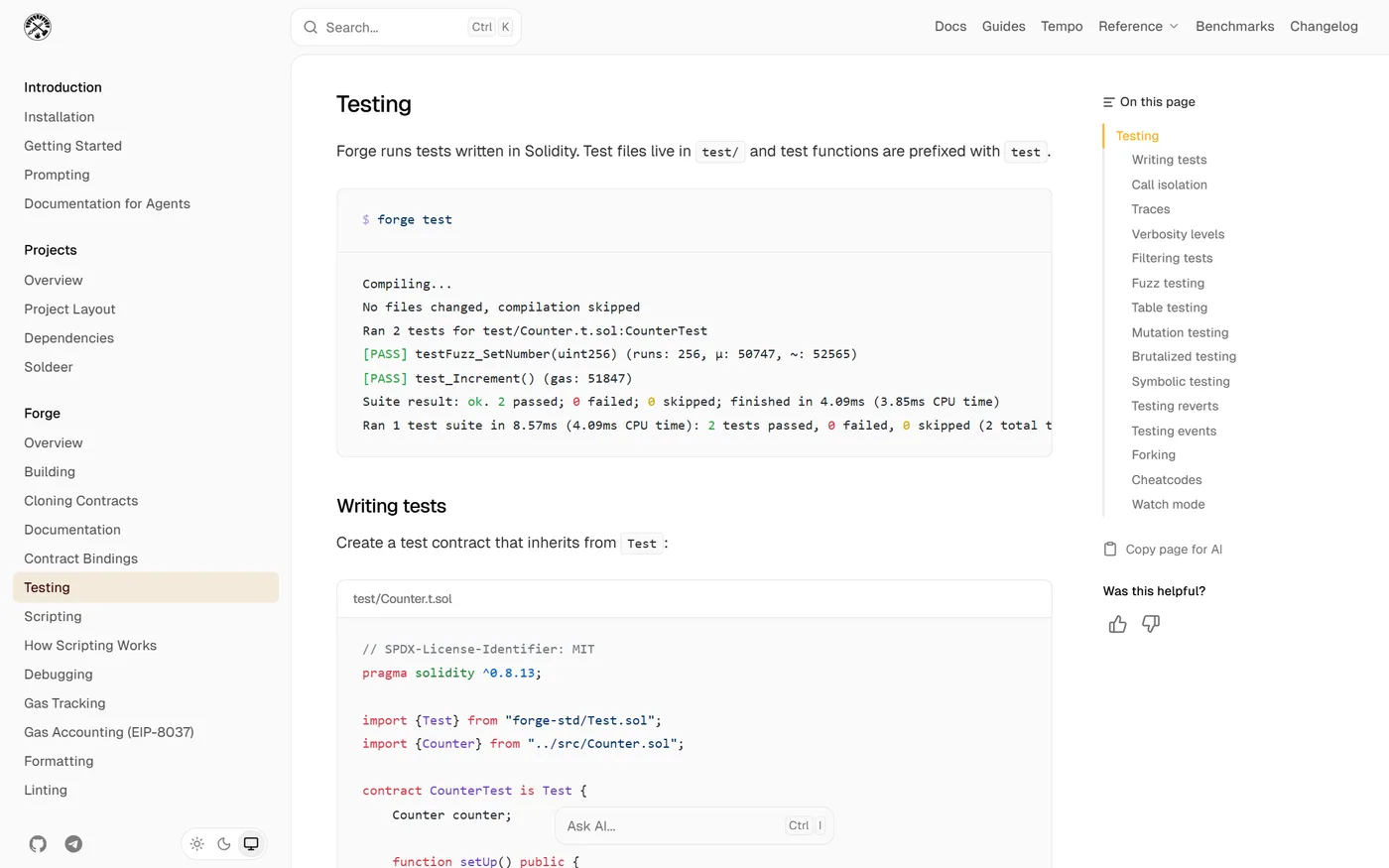Click the thumbs down icon
The image size is (1389, 868).
(x=1151, y=624)
